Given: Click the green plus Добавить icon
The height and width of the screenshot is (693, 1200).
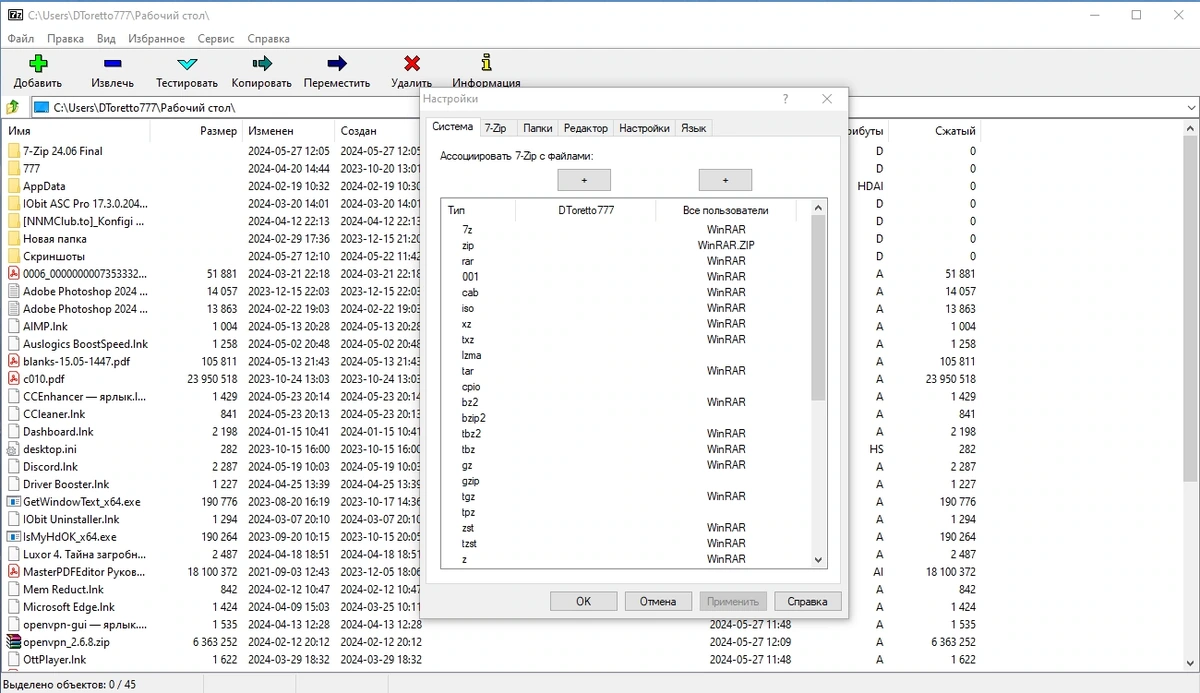Looking at the screenshot, I should tap(38, 64).
